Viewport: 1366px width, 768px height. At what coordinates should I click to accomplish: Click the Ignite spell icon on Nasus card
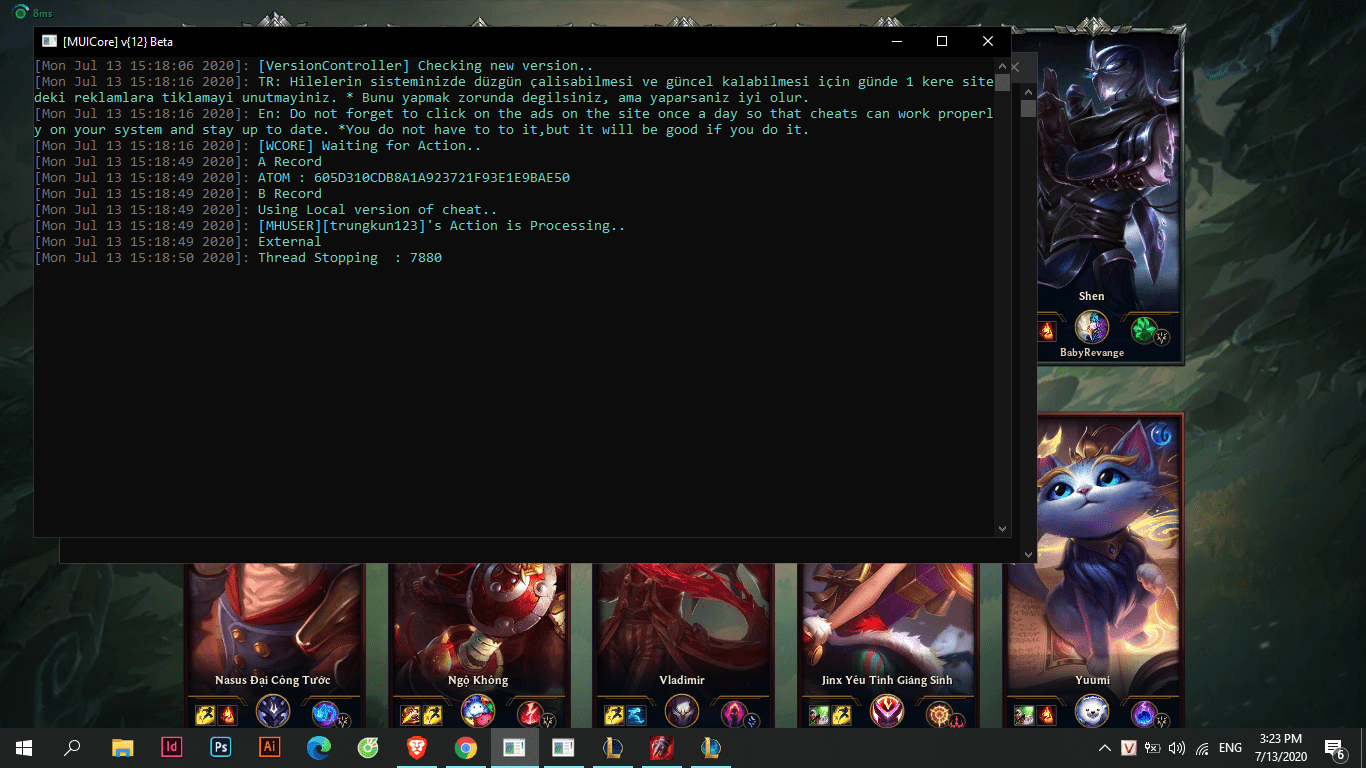(x=227, y=715)
